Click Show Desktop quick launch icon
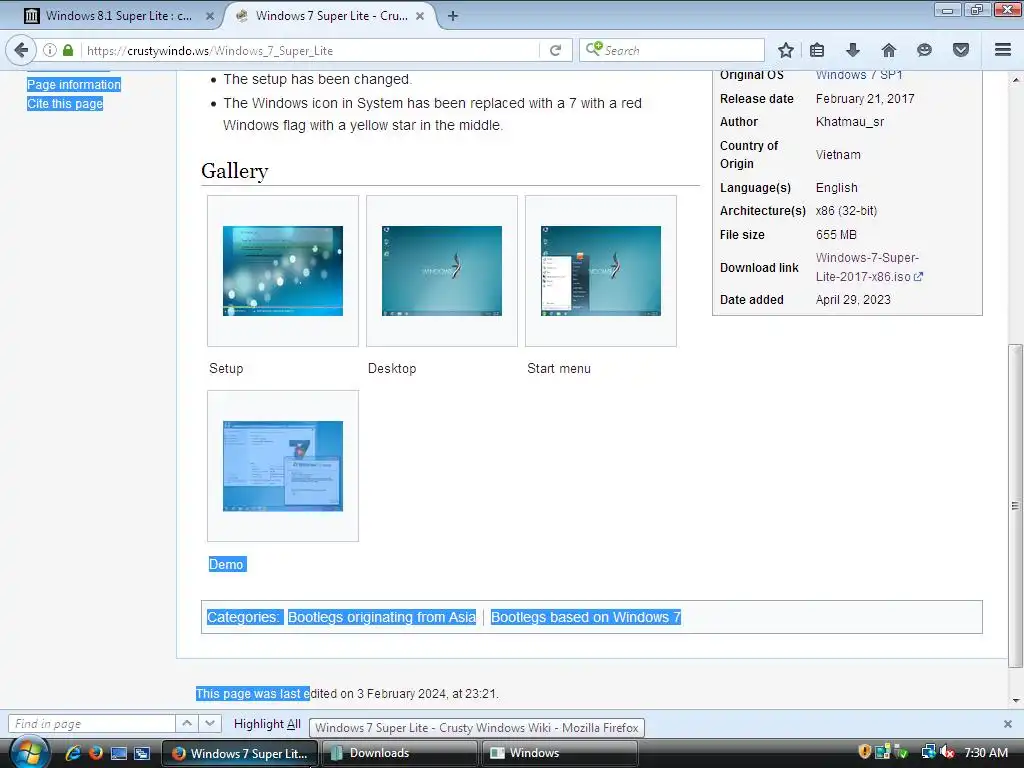1024x768 pixels. [x=119, y=753]
